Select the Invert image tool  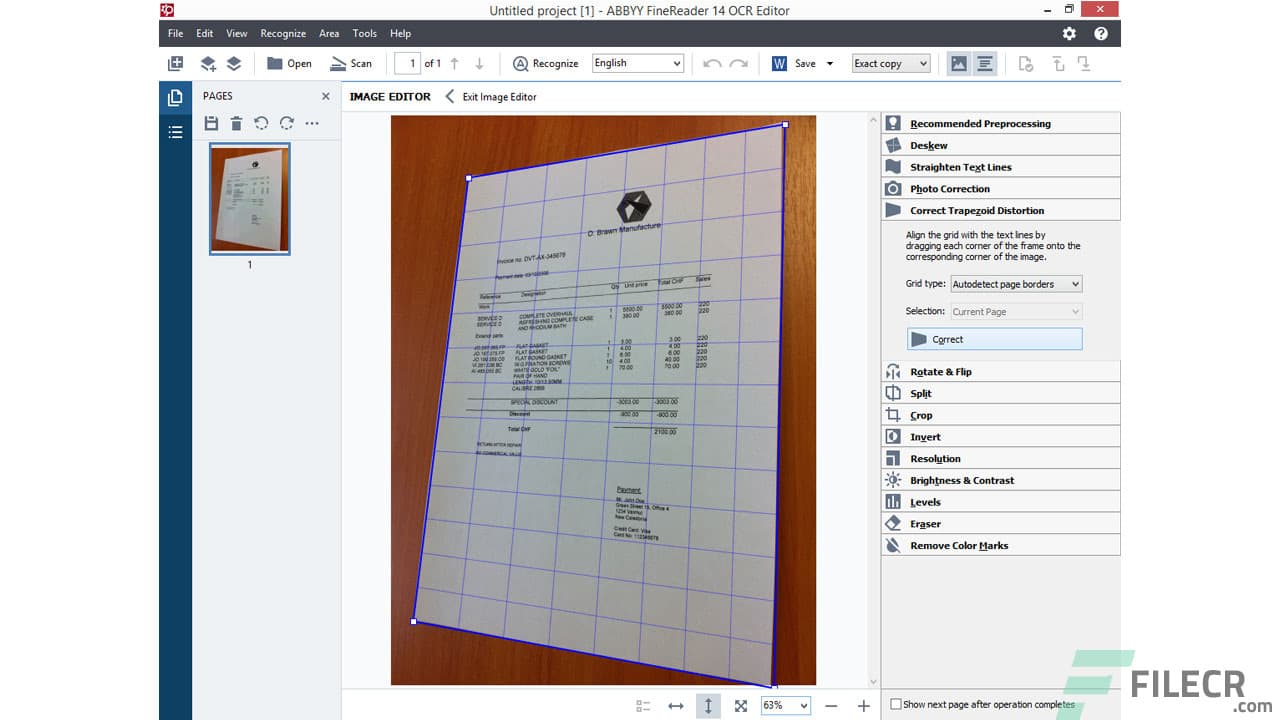[x=924, y=436]
